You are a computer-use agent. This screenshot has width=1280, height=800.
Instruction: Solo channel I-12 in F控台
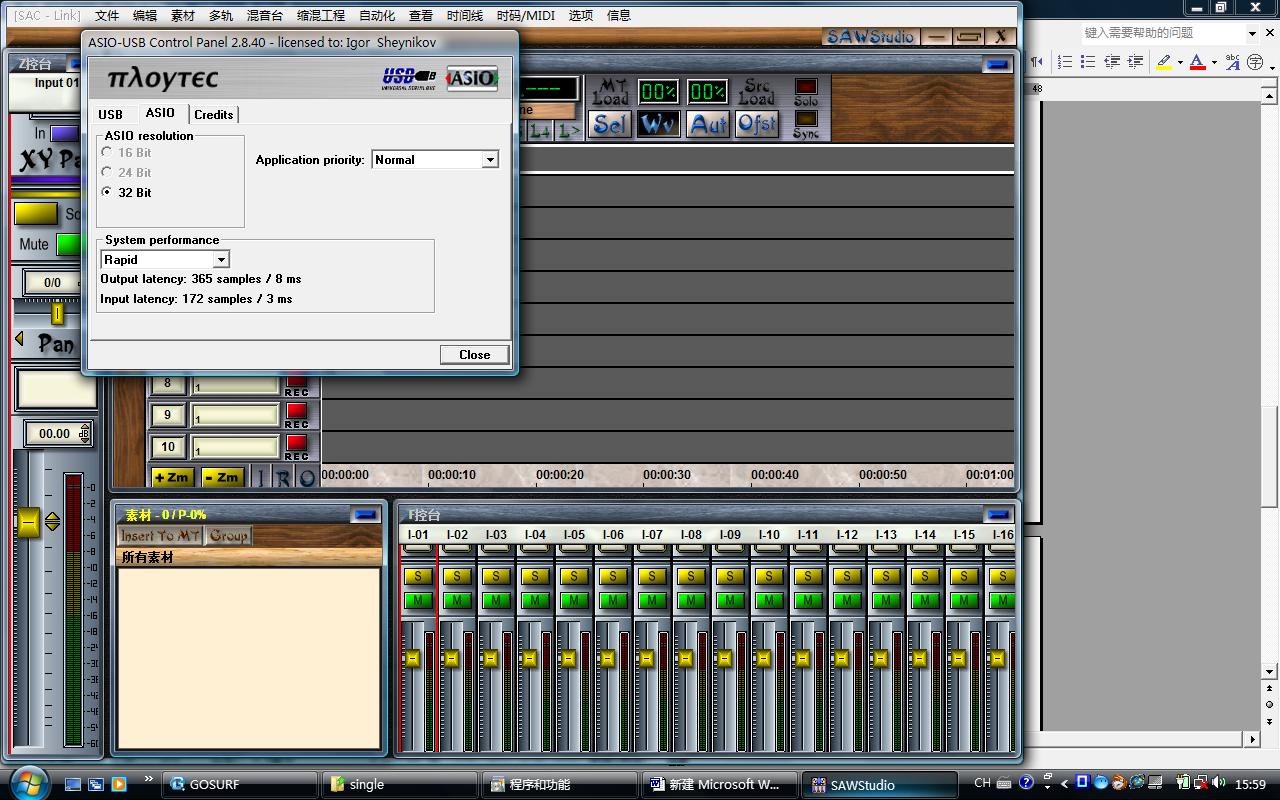[x=847, y=576]
